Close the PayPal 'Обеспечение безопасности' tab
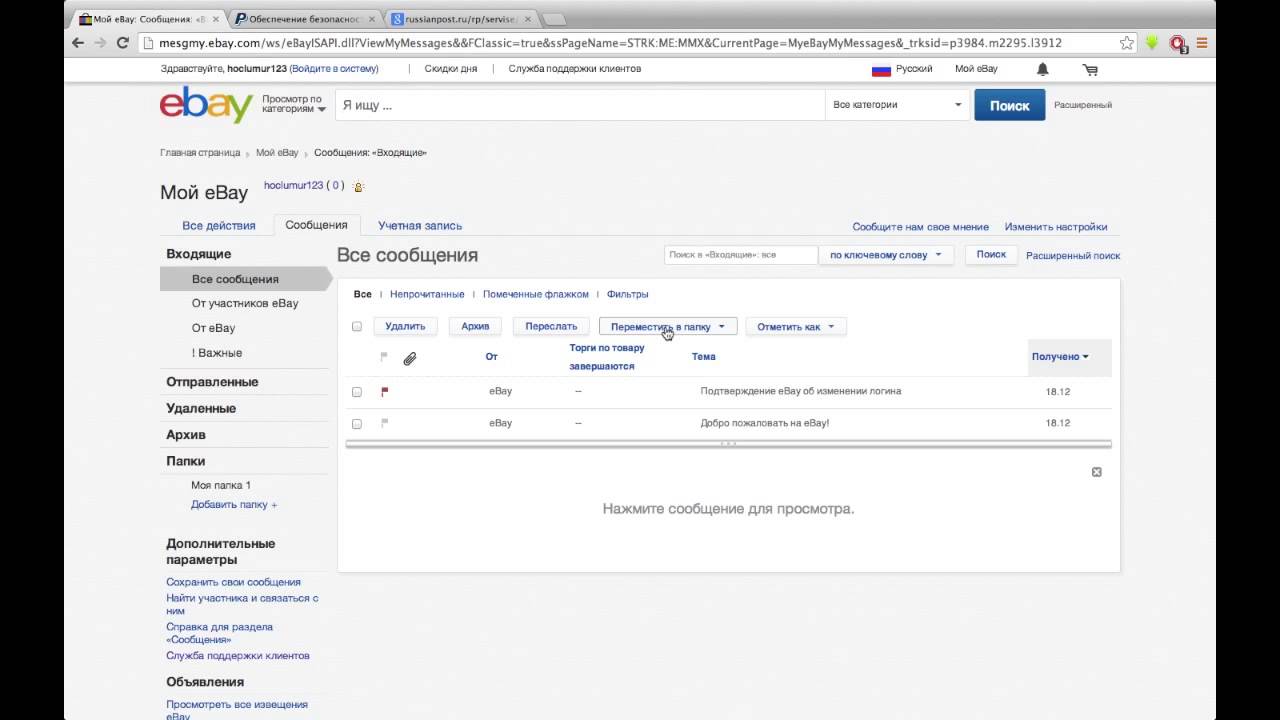 372,19
